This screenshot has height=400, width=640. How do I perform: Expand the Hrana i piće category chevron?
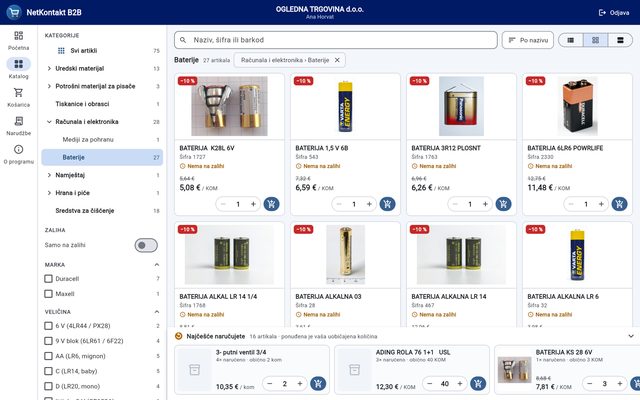[x=49, y=193]
